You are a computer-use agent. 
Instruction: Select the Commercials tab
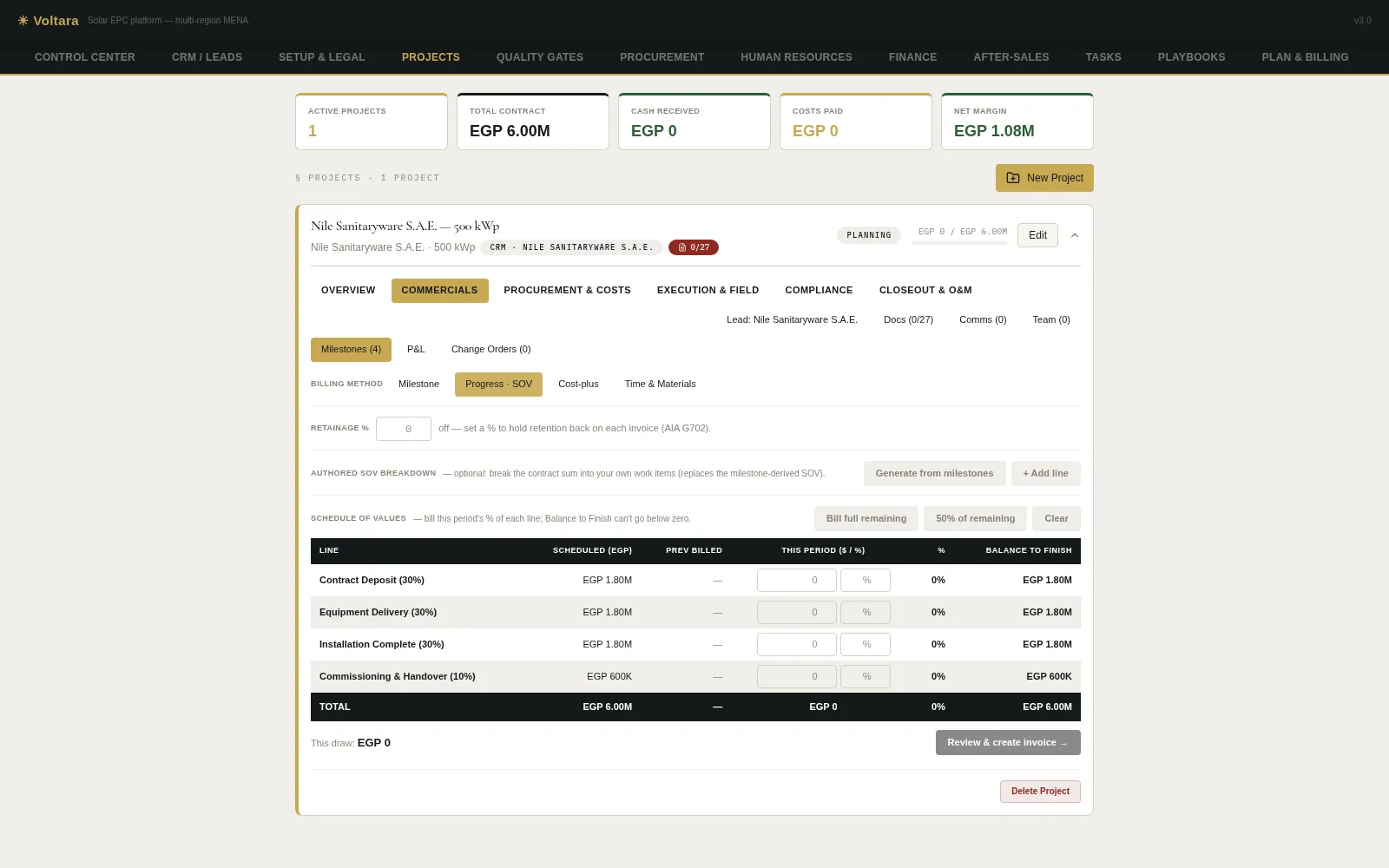[439, 291]
